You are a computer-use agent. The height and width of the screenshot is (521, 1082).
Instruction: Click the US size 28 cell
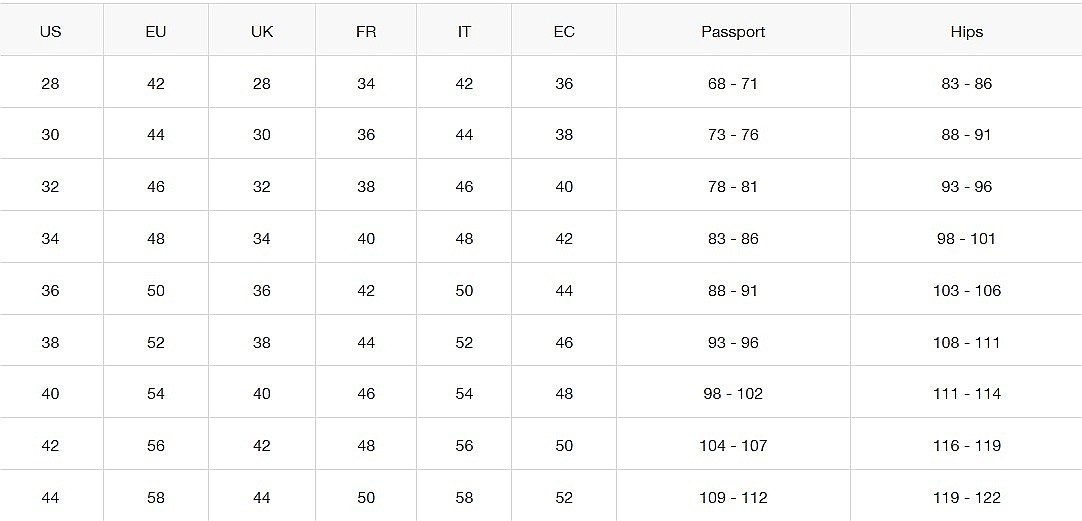coord(50,83)
